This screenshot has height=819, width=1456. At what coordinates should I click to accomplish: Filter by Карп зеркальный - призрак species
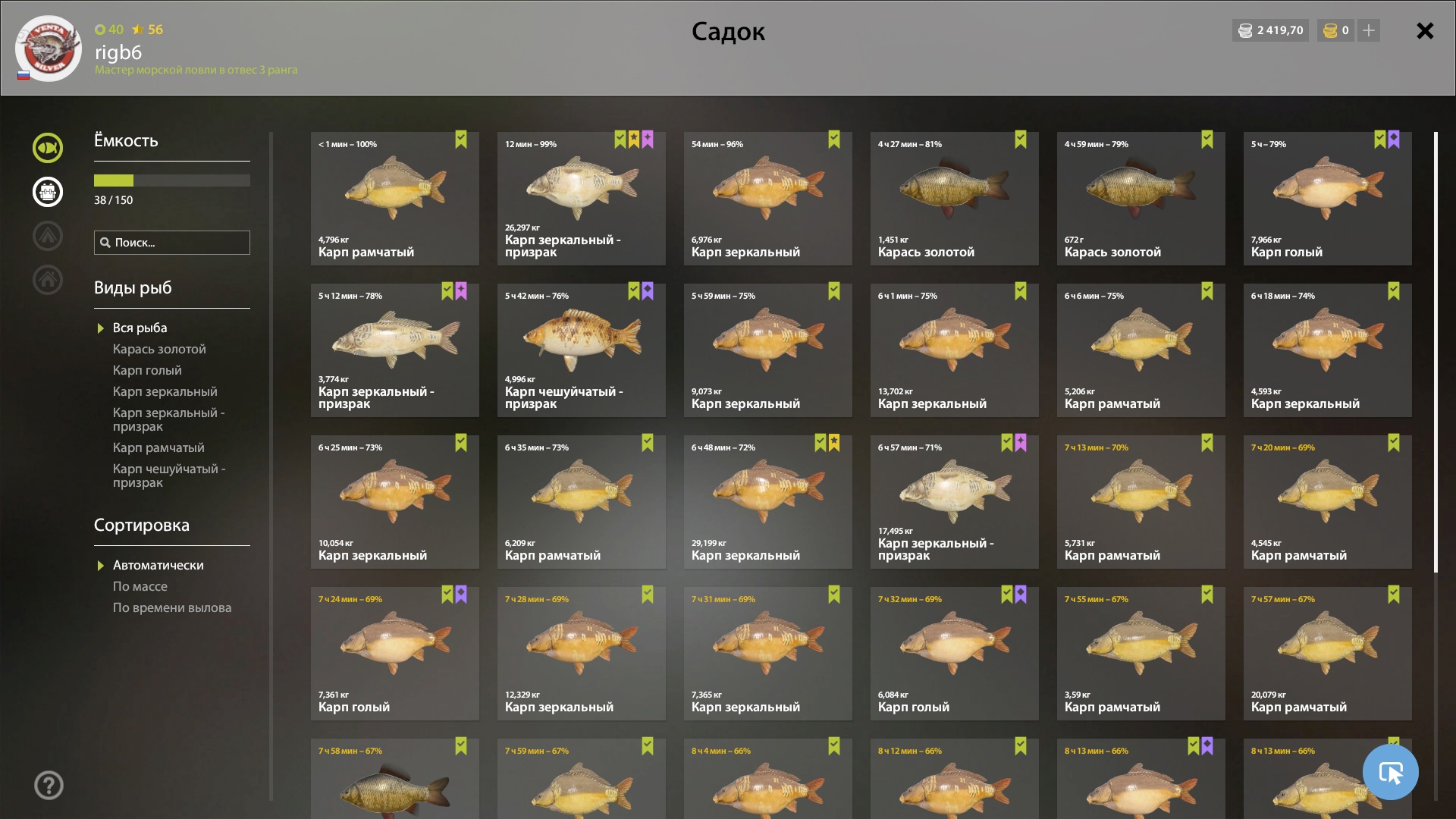pos(169,419)
